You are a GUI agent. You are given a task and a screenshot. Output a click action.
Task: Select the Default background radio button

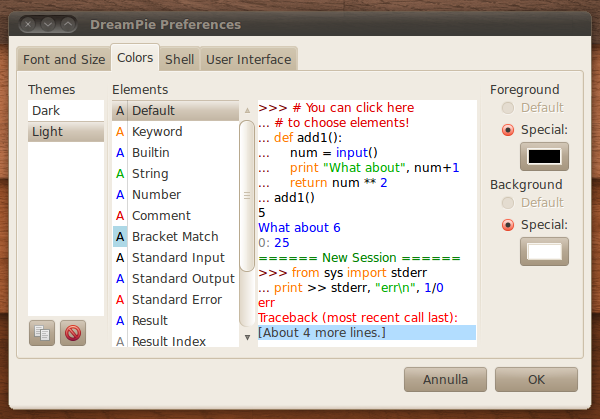(x=508, y=202)
